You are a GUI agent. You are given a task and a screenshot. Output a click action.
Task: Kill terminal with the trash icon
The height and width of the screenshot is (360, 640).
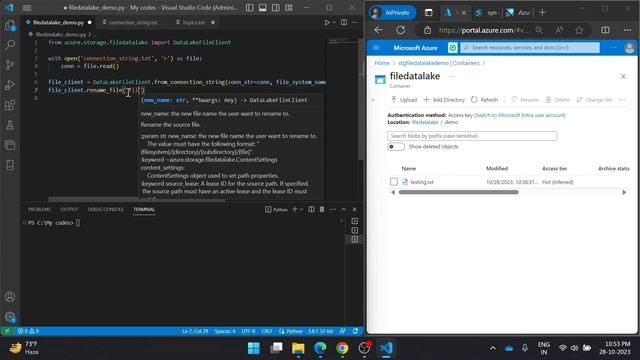coord(322,209)
